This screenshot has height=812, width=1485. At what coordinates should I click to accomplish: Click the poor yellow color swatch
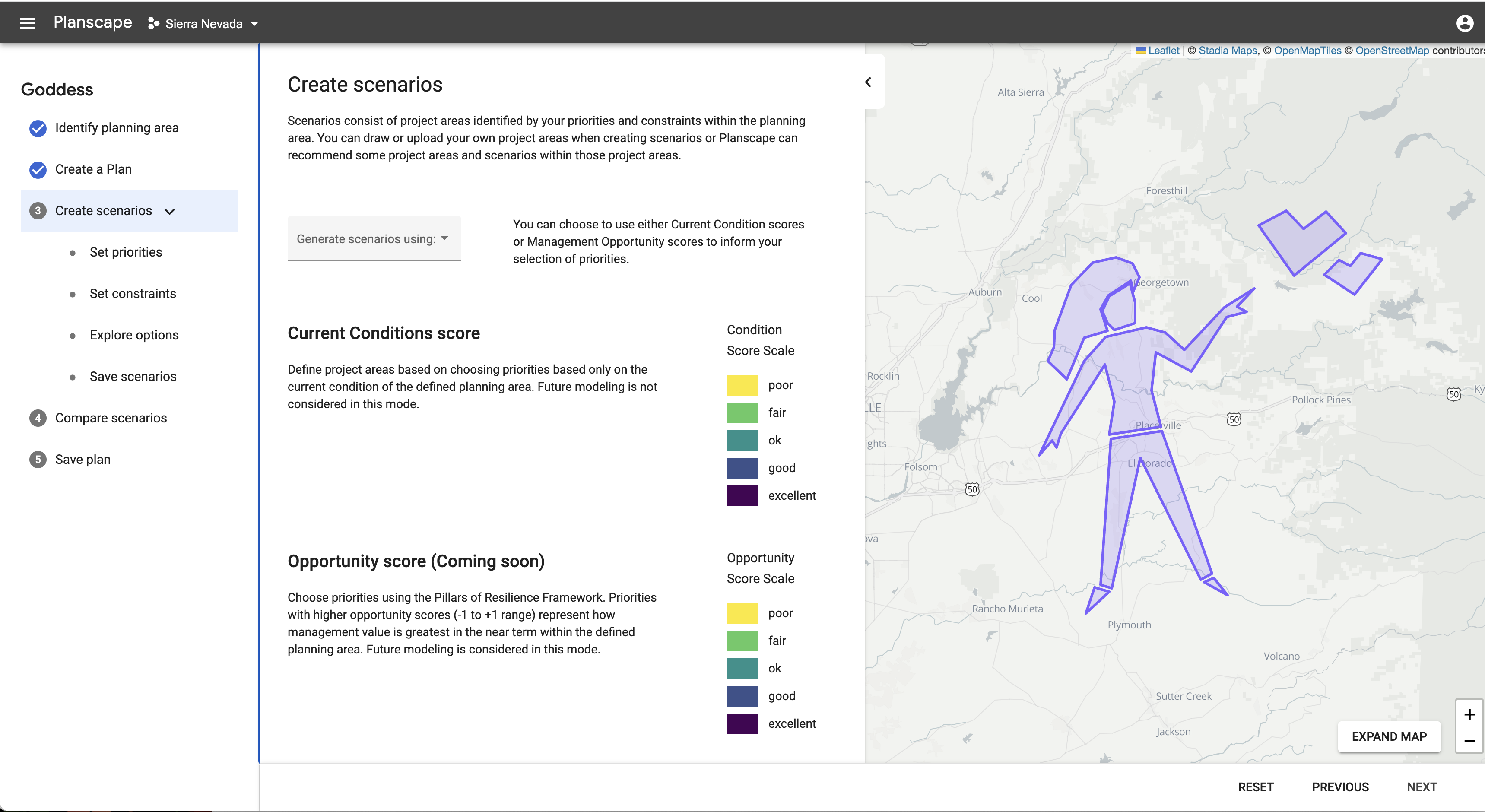click(x=742, y=385)
